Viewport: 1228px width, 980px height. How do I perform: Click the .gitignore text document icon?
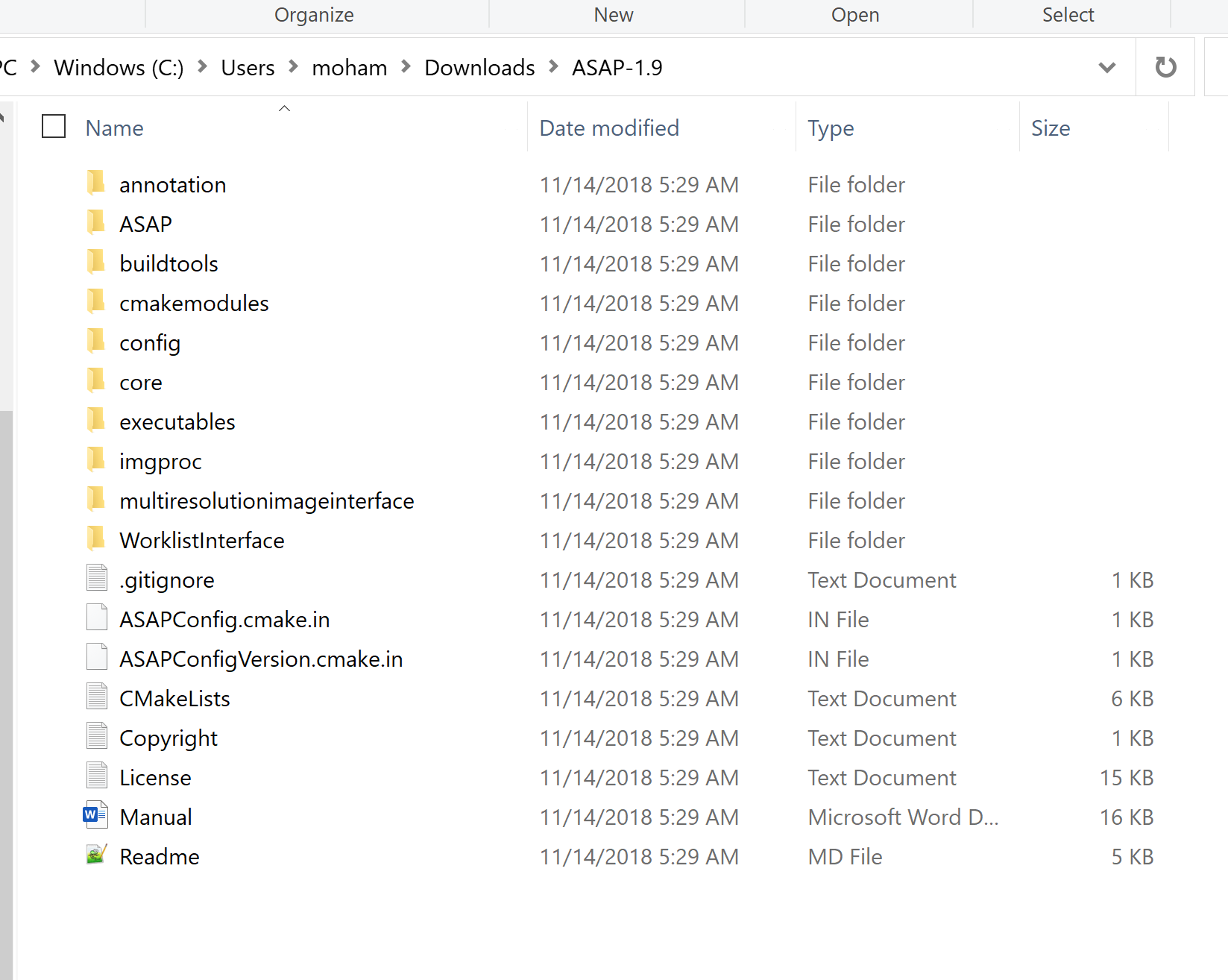tap(96, 578)
